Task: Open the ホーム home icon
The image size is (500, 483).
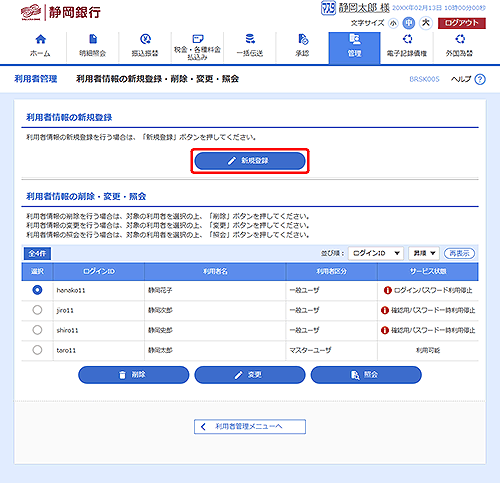Action: click(40, 39)
